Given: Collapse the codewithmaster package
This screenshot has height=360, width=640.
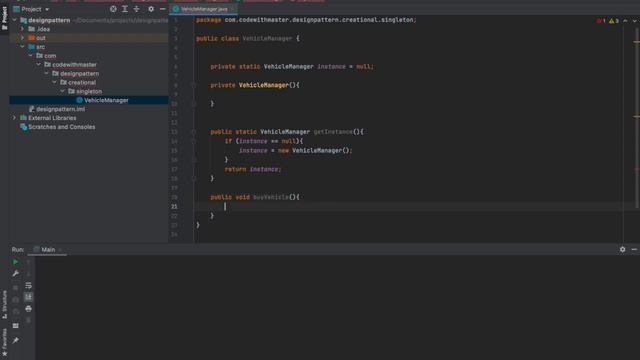Looking at the screenshot, I should [39, 64].
